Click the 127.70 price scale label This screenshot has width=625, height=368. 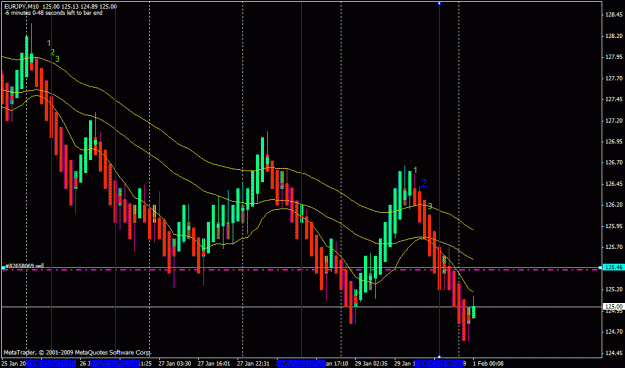click(x=613, y=78)
